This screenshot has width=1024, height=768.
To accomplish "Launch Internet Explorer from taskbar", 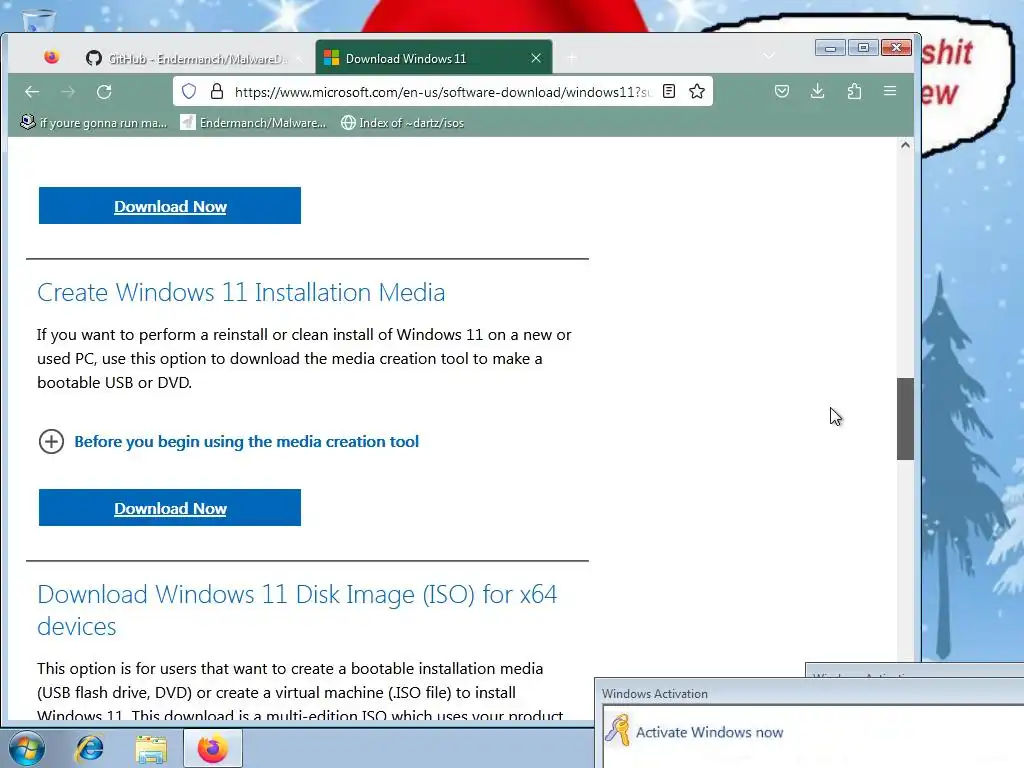I will pos(89,748).
